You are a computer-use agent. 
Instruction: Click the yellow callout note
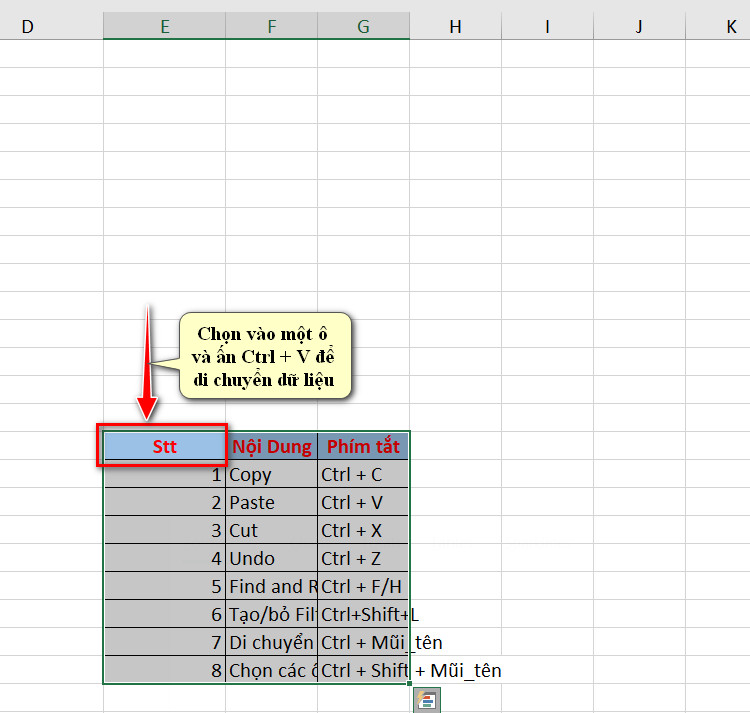pyautogui.click(x=265, y=356)
